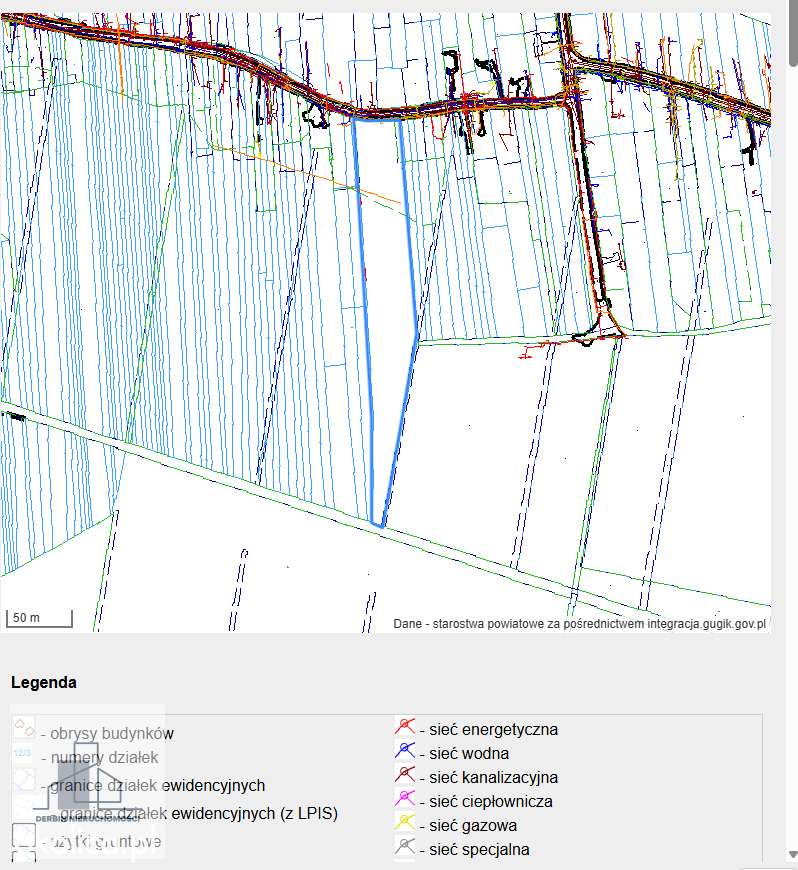Click the gray sieć specjalna legend icon
This screenshot has height=870, width=798.
pyautogui.click(x=405, y=847)
